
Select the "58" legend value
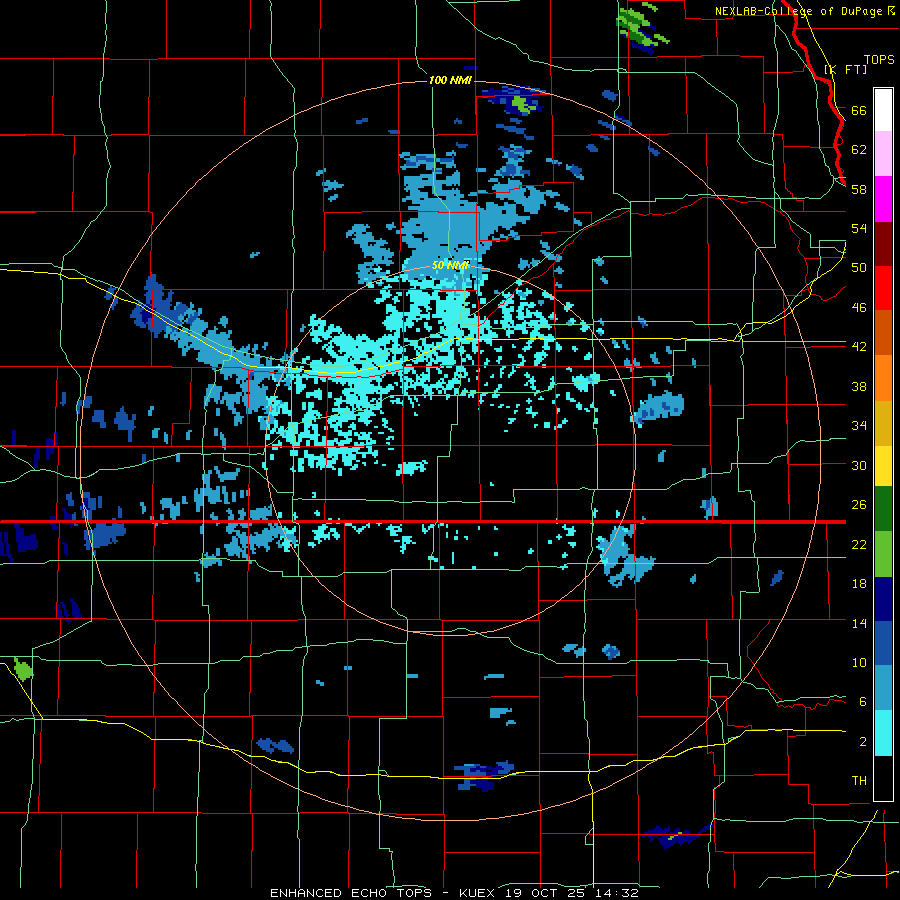click(x=859, y=189)
